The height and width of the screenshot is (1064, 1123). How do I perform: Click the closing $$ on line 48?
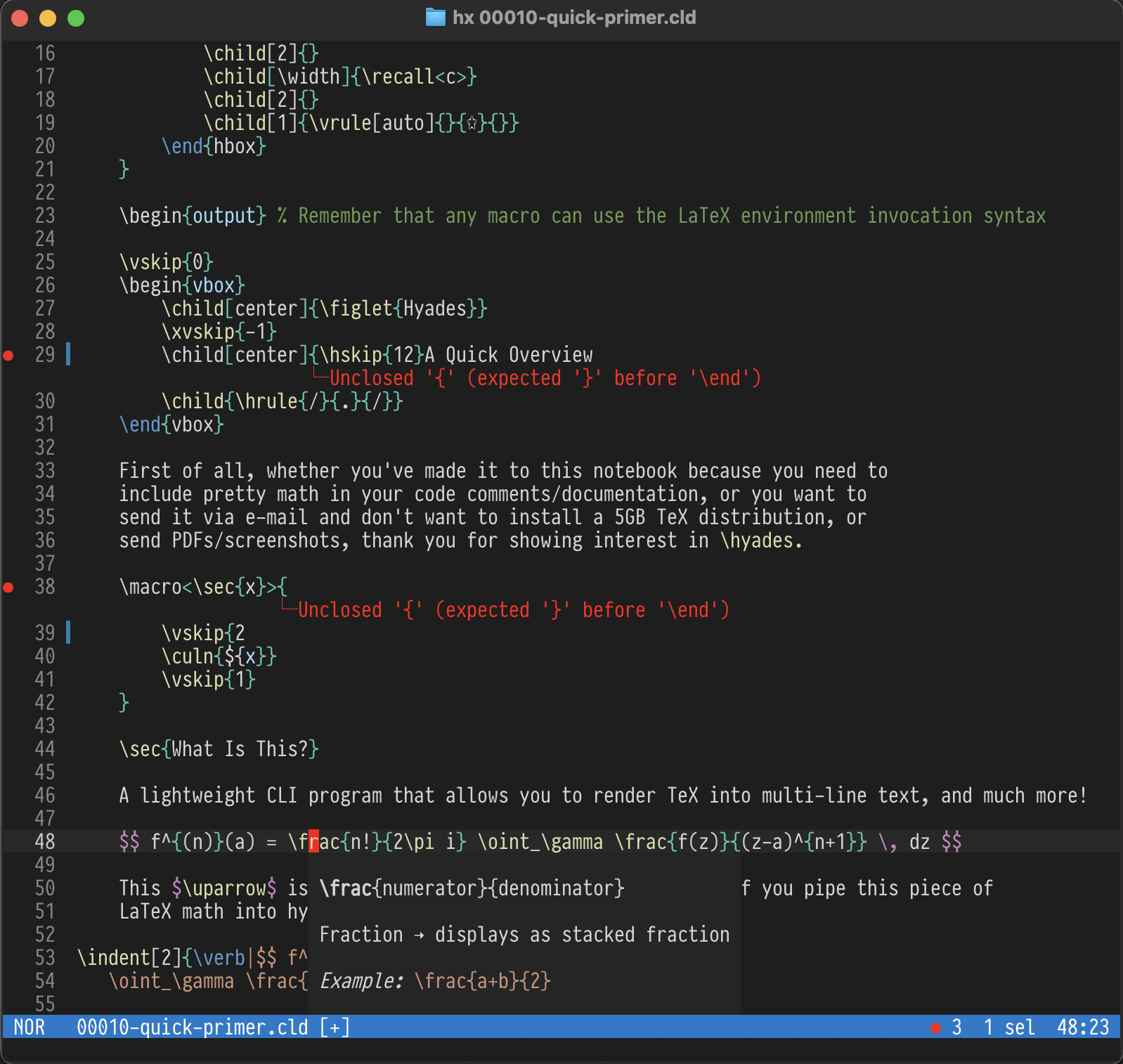[952, 842]
